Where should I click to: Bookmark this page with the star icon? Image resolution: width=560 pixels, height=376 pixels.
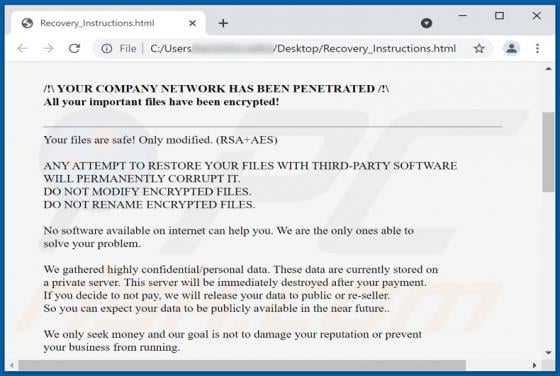[x=479, y=48]
